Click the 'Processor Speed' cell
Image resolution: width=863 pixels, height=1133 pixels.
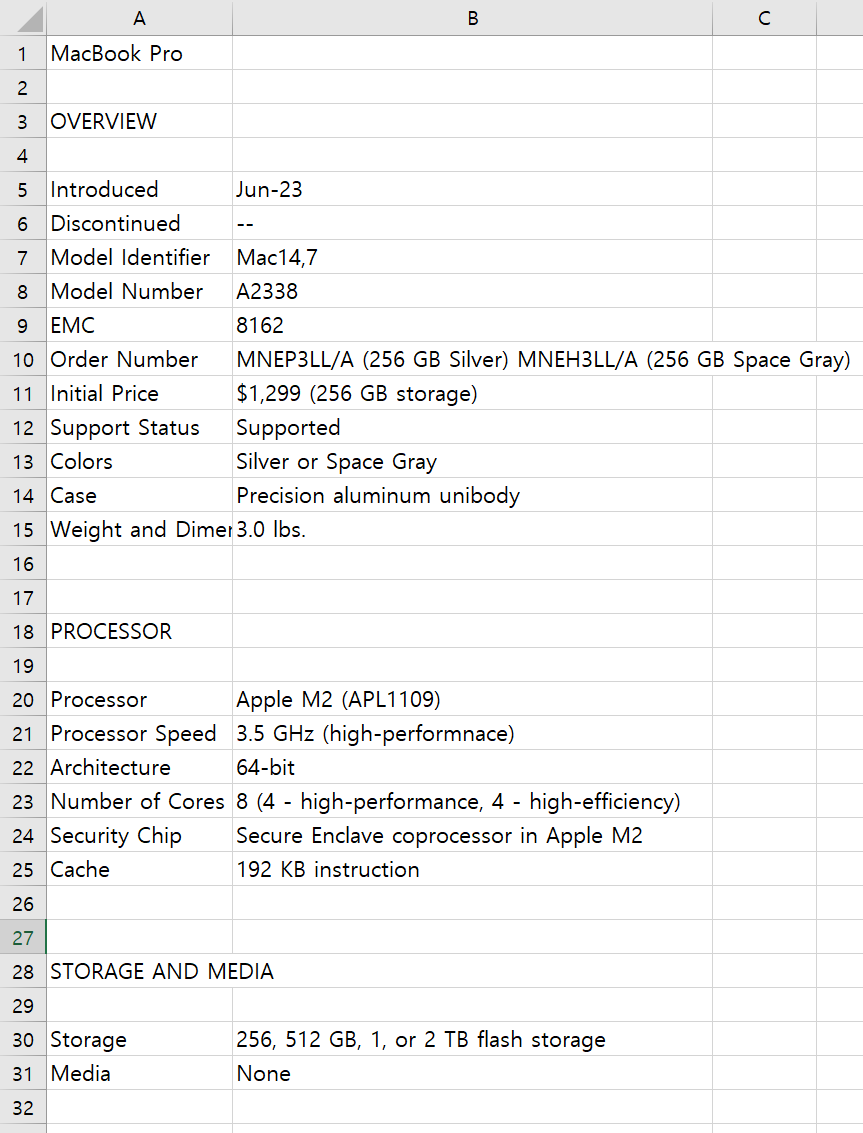pos(139,733)
